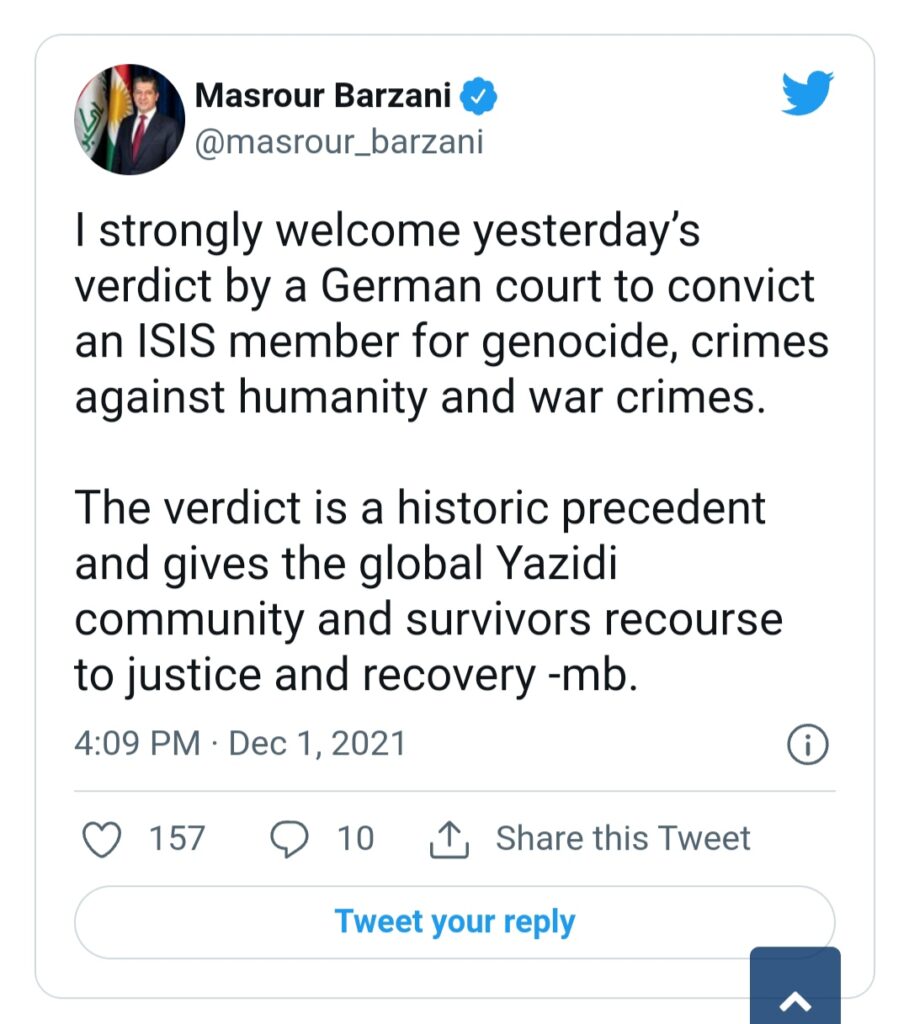Click the Masrour Barzani display name
Image resolution: width=909 pixels, height=1024 pixels.
(x=326, y=96)
